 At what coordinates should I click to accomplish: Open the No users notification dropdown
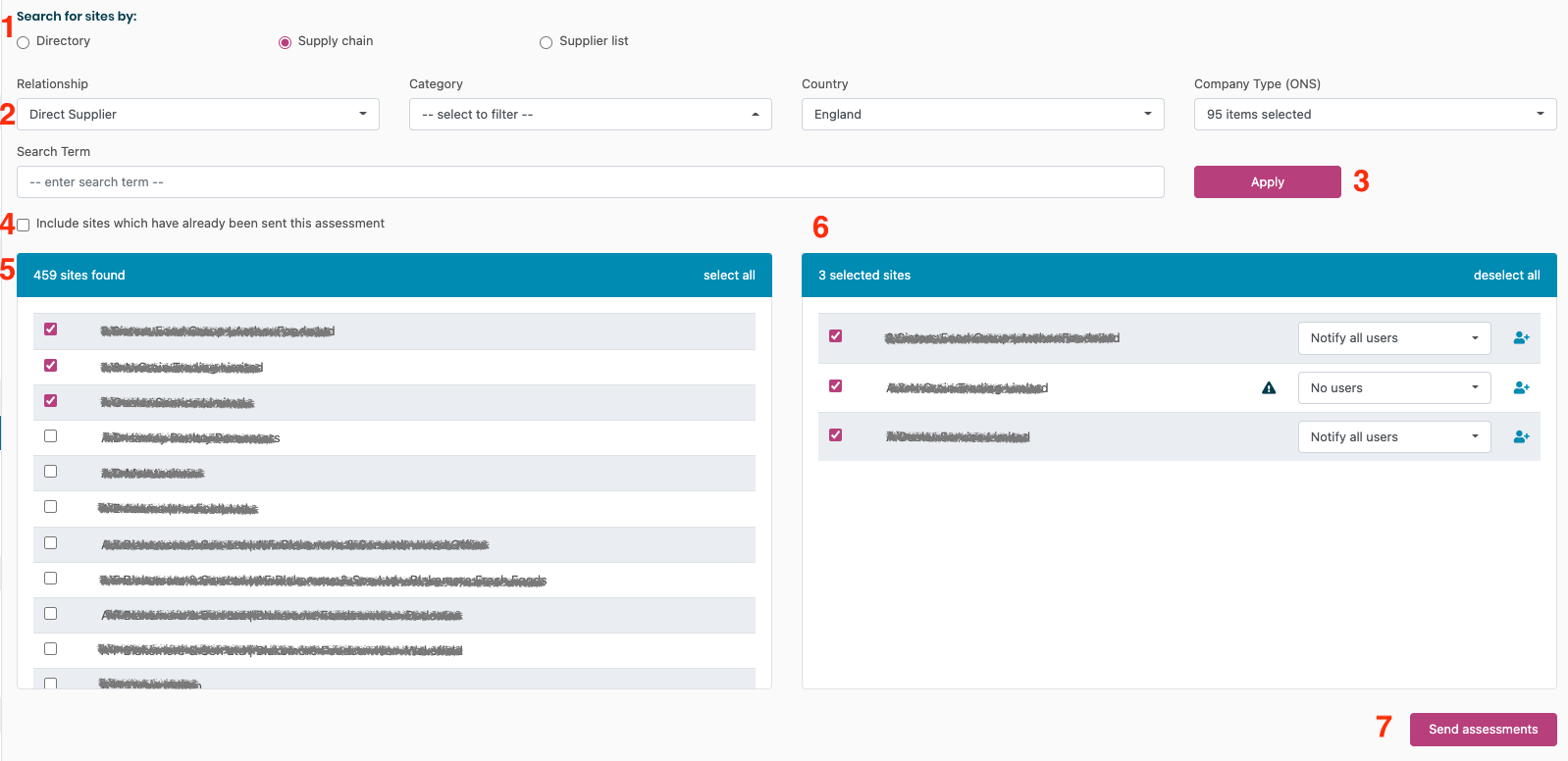pos(1393,388)
